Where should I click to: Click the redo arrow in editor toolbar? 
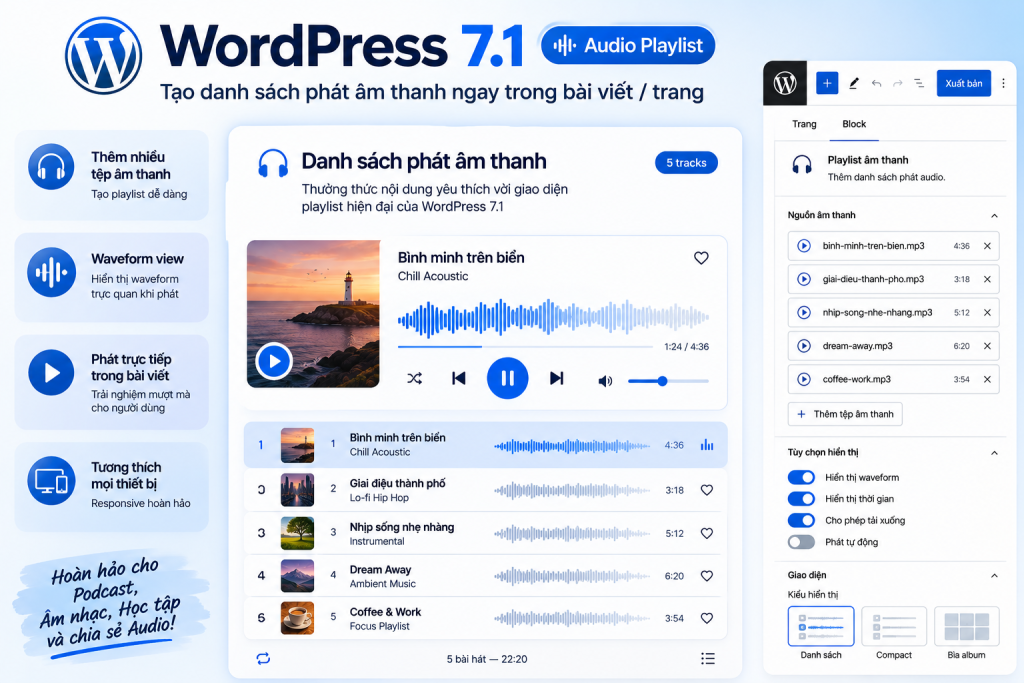tap(898, 83)
